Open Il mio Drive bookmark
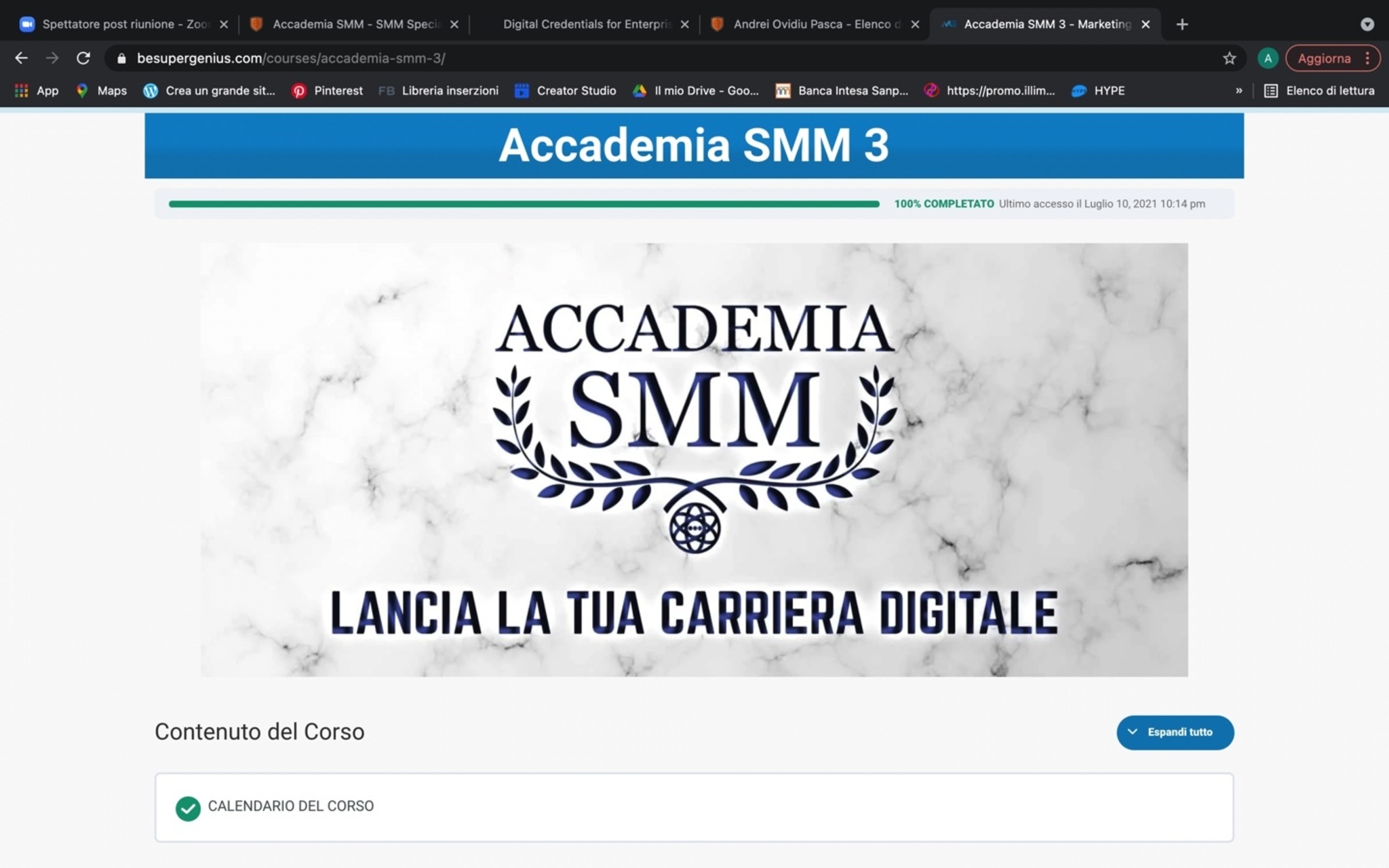 696,91
